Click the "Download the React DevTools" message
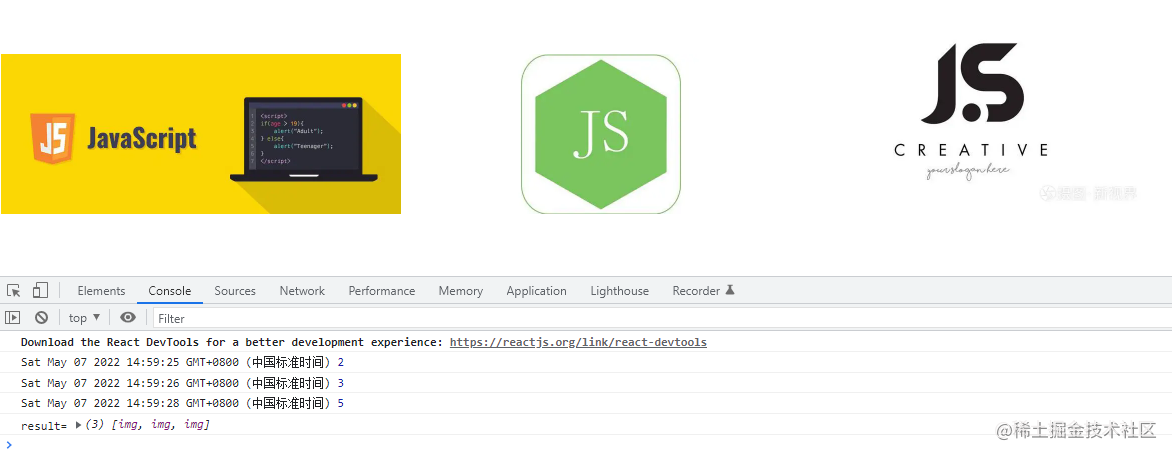 pyautogui.click(x=232, y=342)
